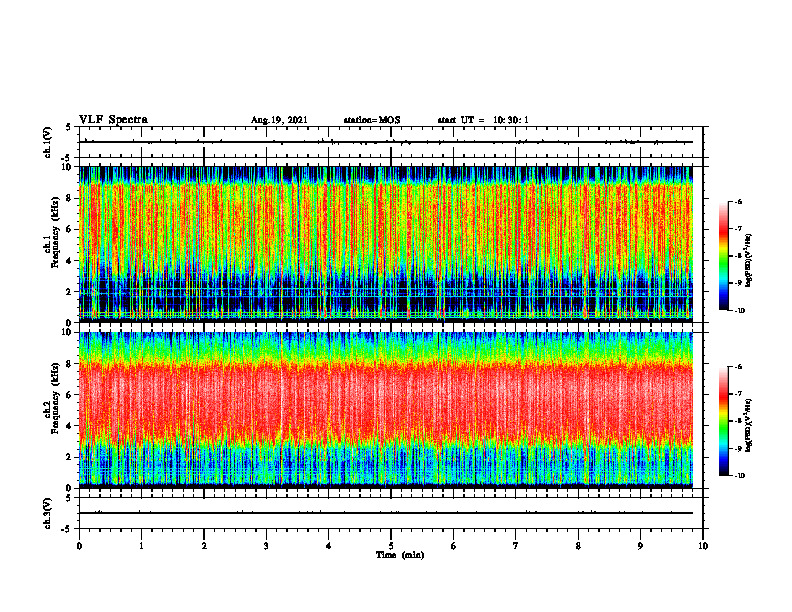This screenshot has height=612, width=792.
Task: Click the ch.1 voltage waveform trace
Action: [386, 142]
